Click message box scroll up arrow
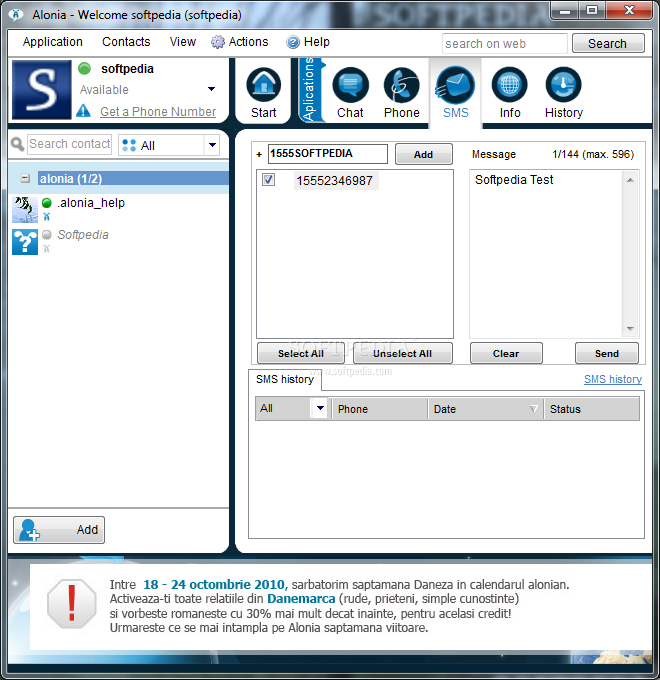 [630, 179]
